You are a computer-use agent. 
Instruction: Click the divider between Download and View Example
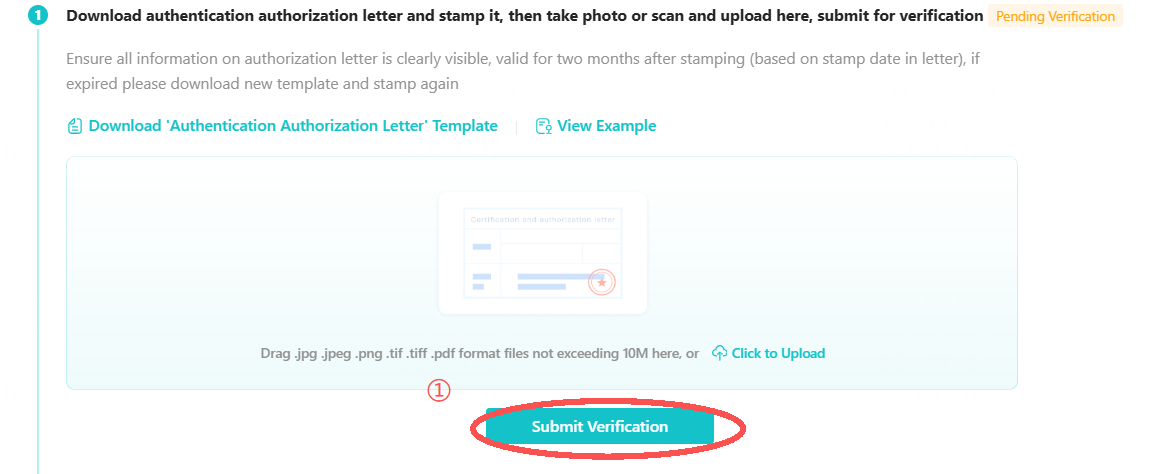tap(517, 126)
